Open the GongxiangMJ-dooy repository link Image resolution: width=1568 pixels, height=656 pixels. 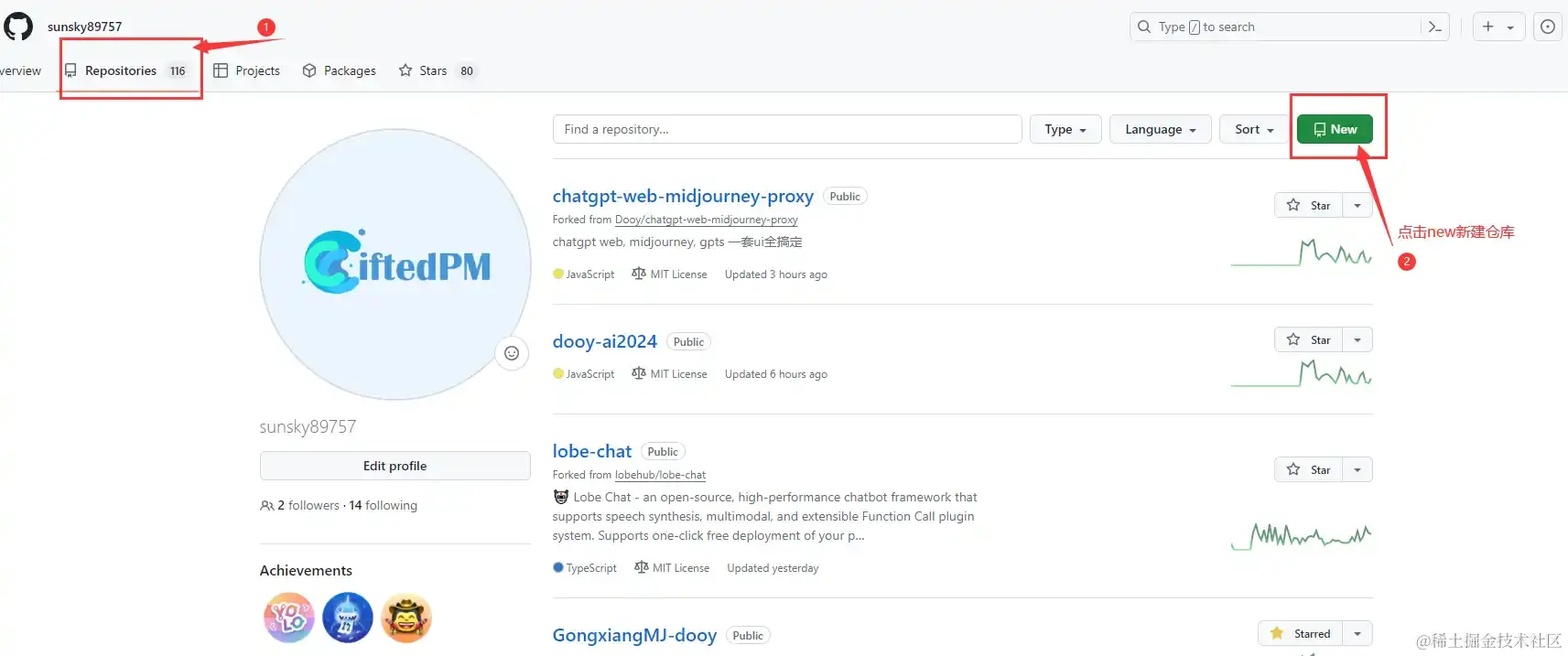634,635
